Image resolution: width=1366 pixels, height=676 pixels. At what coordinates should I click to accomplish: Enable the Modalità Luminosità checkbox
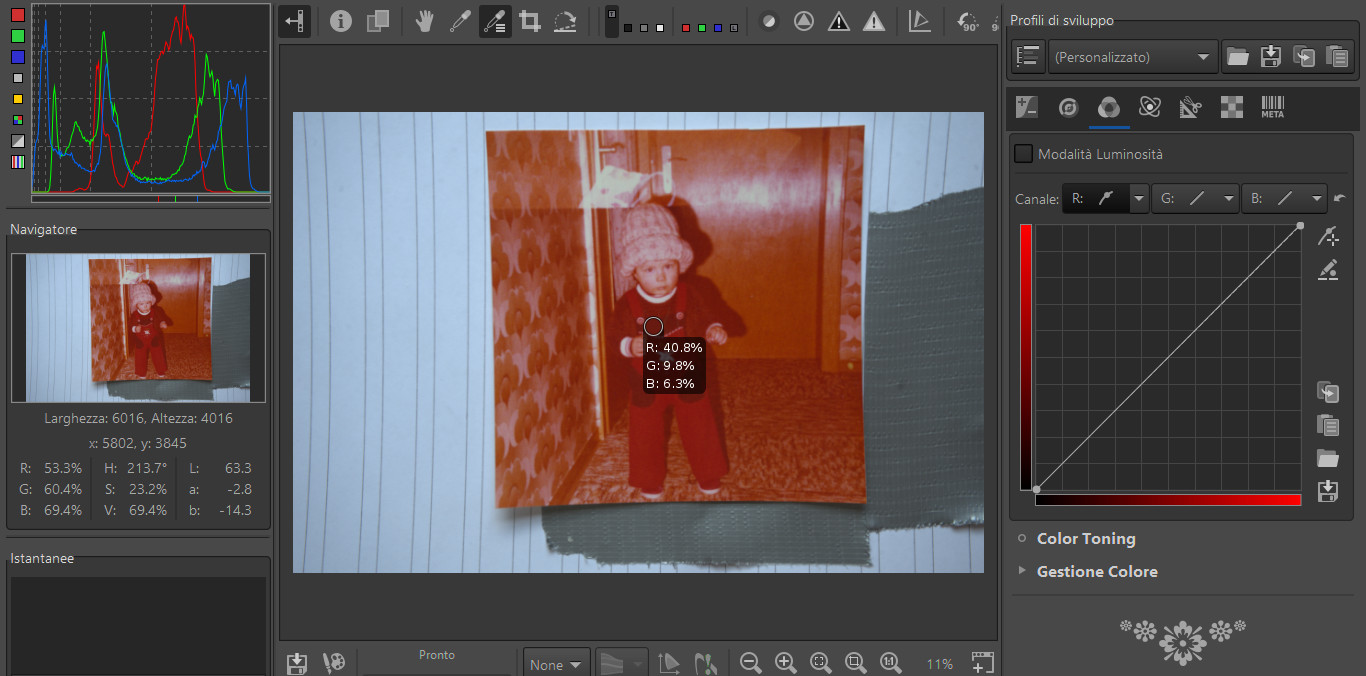pyautogui.click(x=1023, y=154)
